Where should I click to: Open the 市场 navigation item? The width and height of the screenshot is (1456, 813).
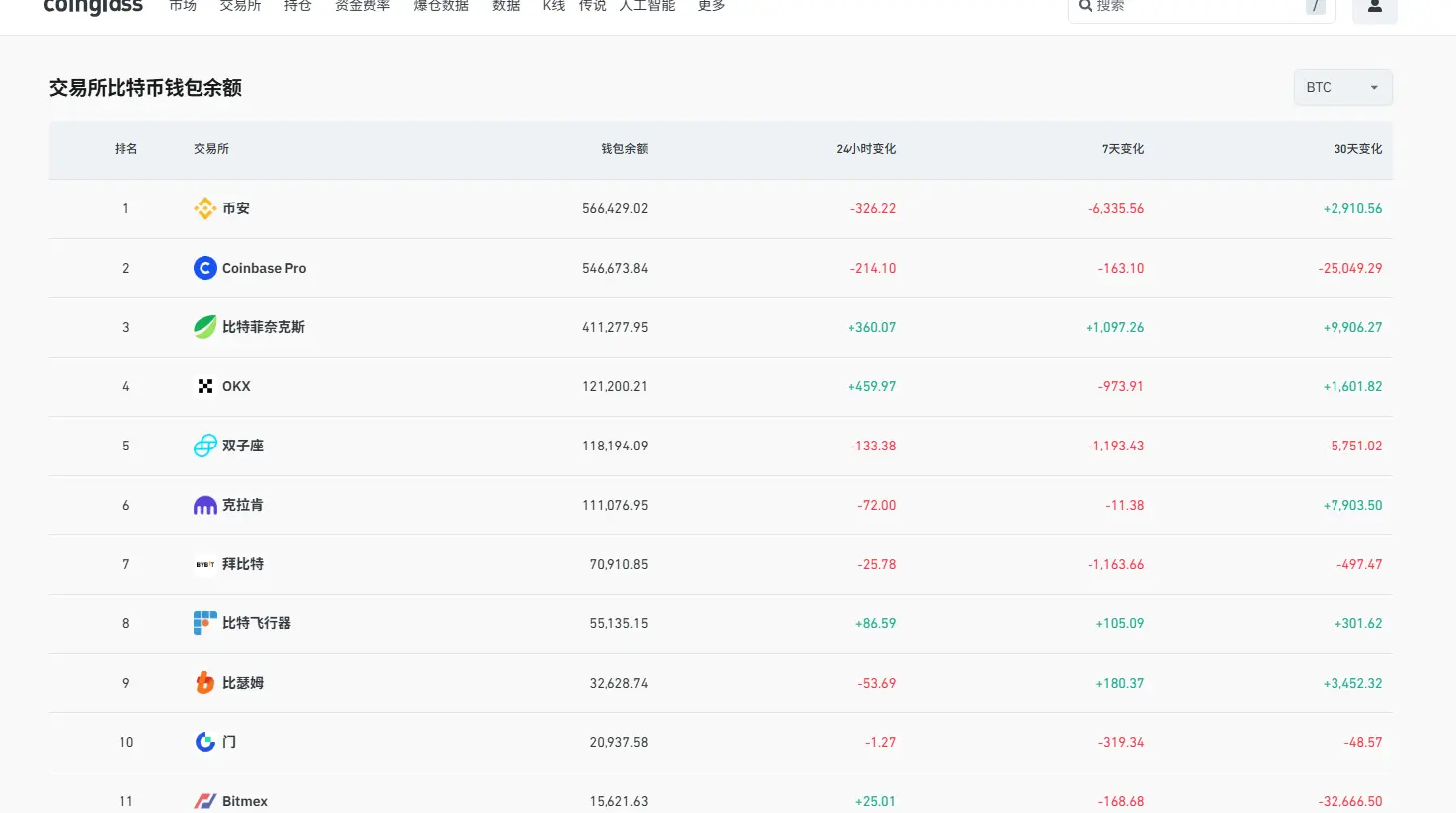click(183, 6)
